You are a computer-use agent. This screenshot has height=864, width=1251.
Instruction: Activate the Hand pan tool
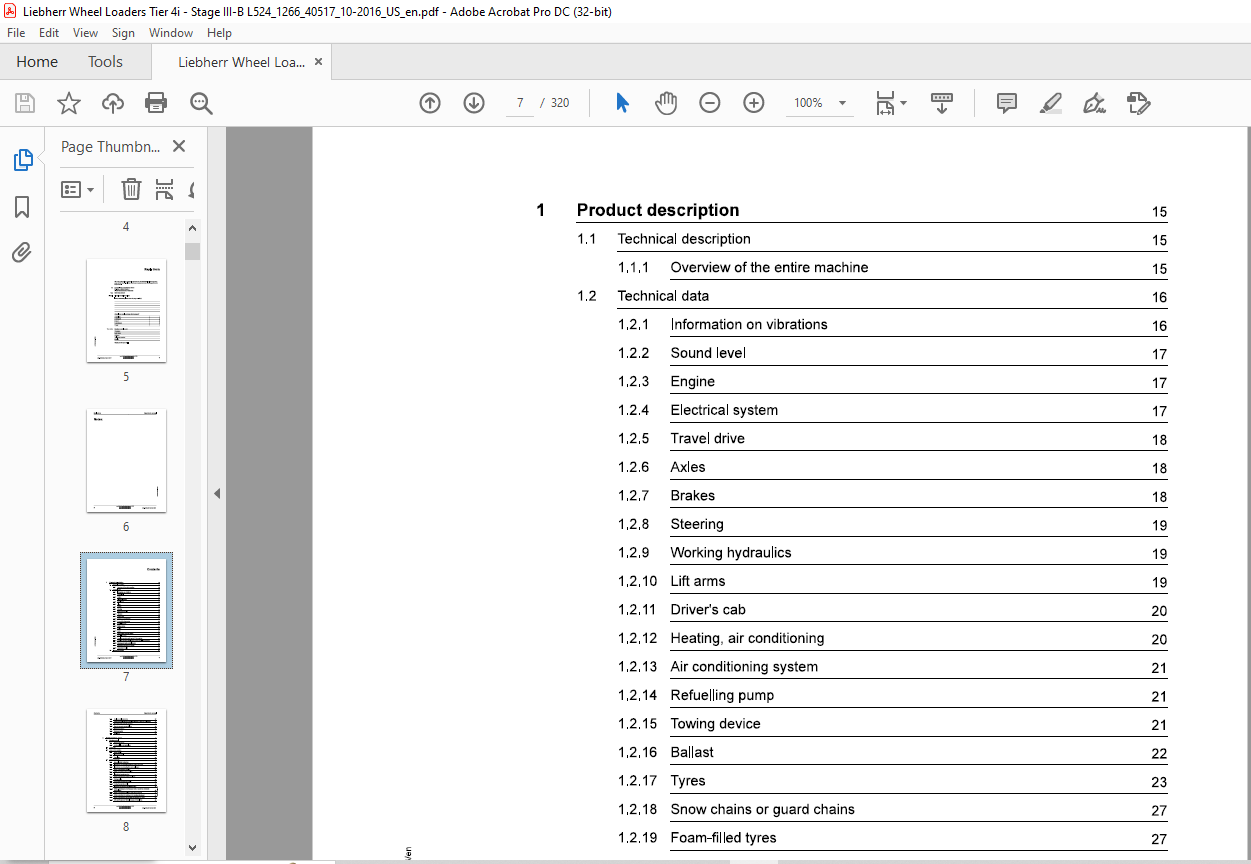pos(666,103)
